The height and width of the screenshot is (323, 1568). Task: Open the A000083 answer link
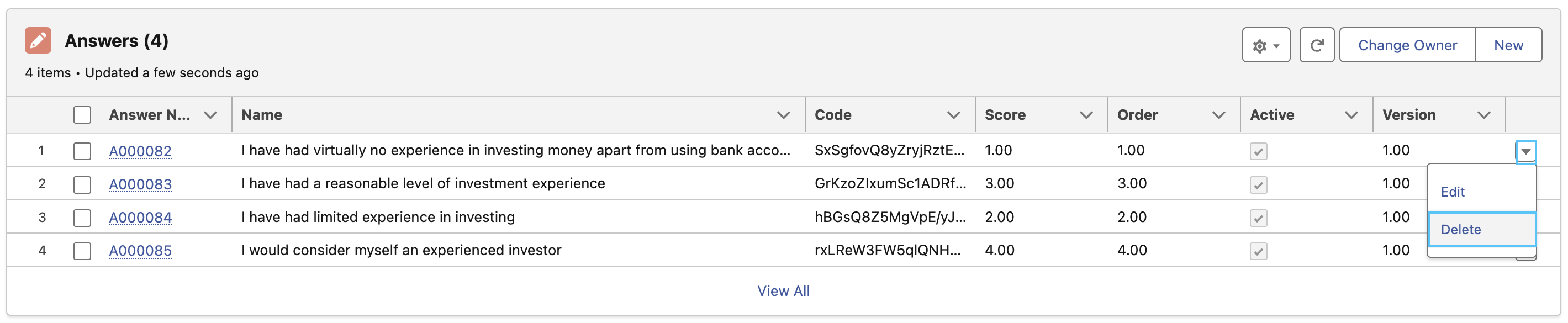pos(140,184)
